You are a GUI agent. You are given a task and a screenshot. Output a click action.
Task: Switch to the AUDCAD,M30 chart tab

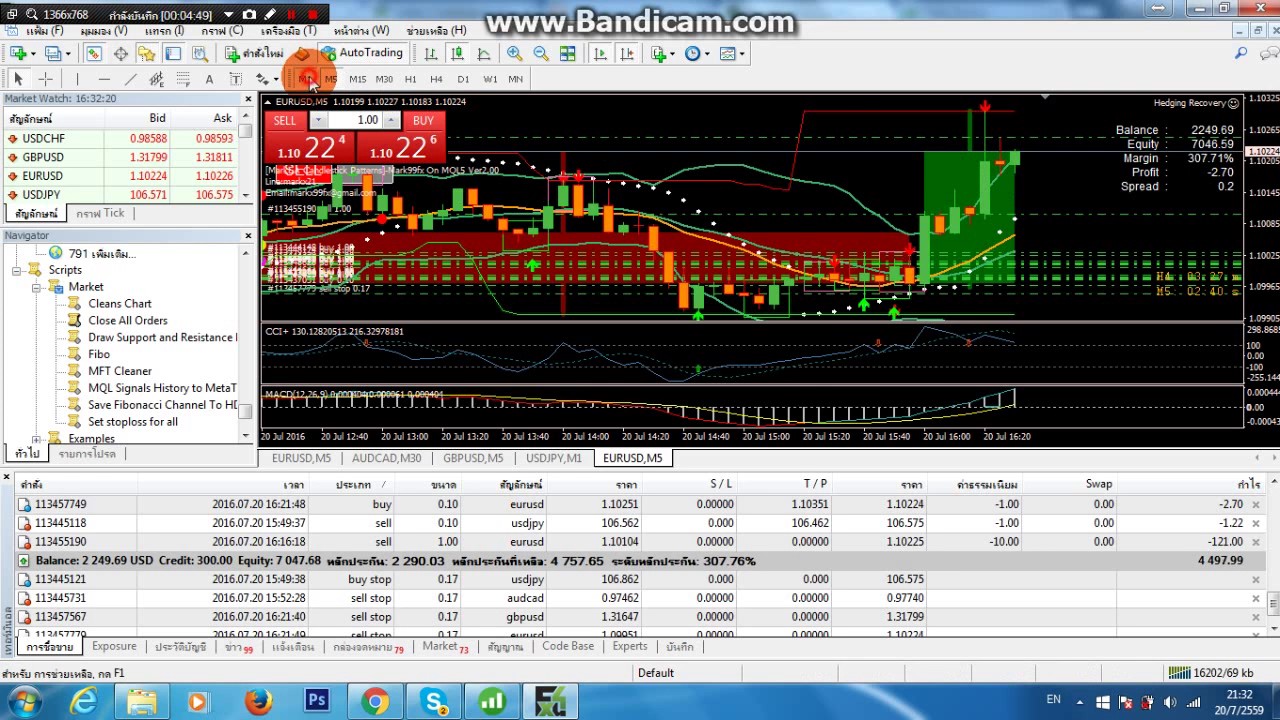[386, 458]
